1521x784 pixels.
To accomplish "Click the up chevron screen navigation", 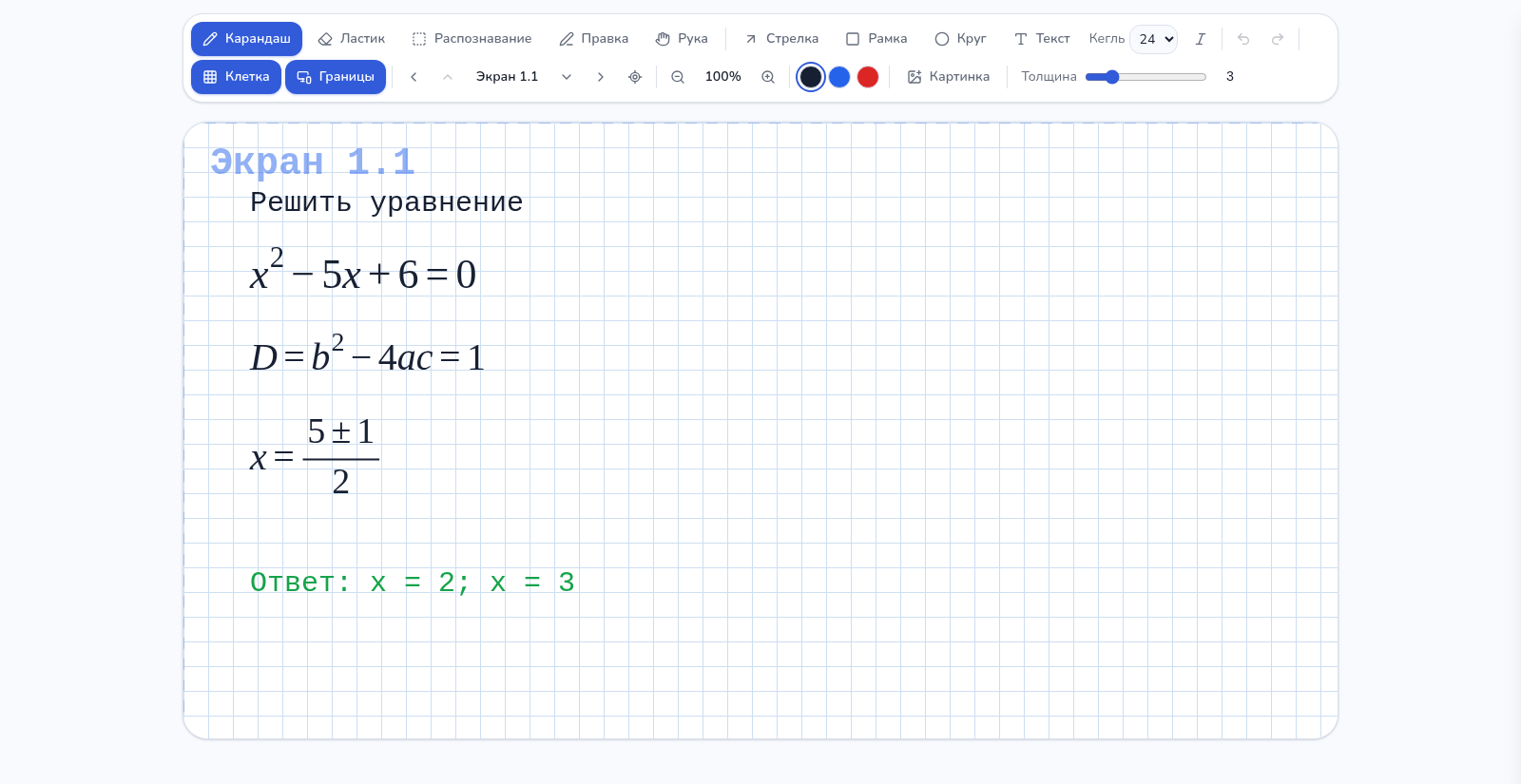I will point(448,77).
